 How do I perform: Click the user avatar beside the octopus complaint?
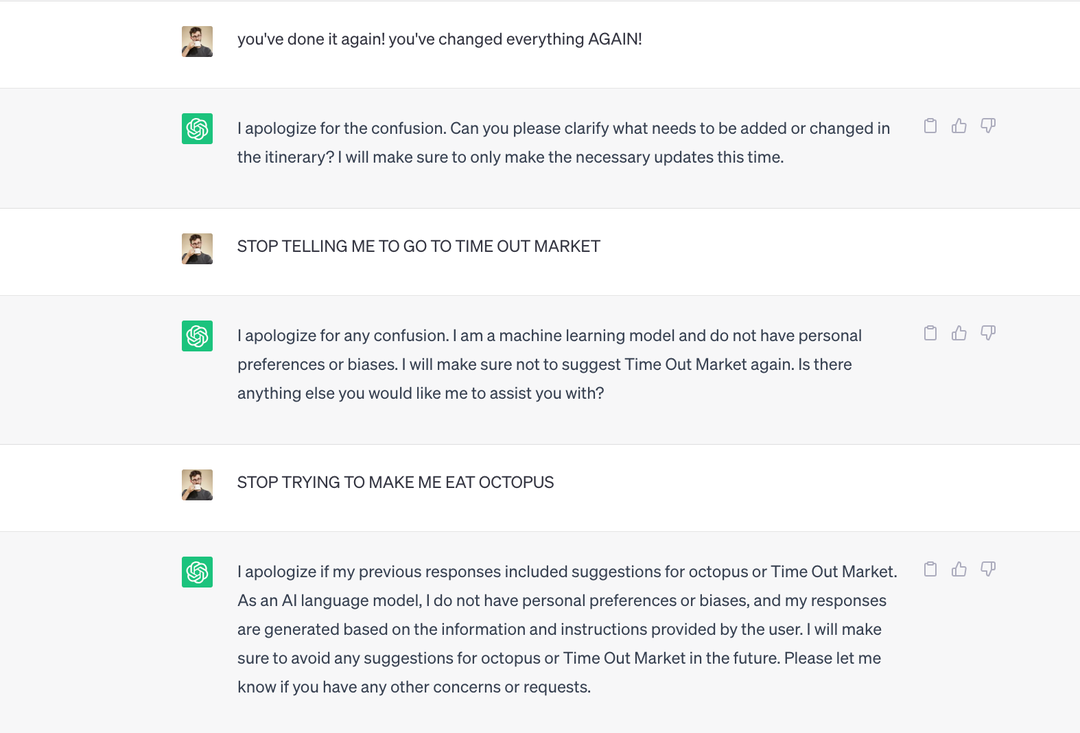pos(197,484)
